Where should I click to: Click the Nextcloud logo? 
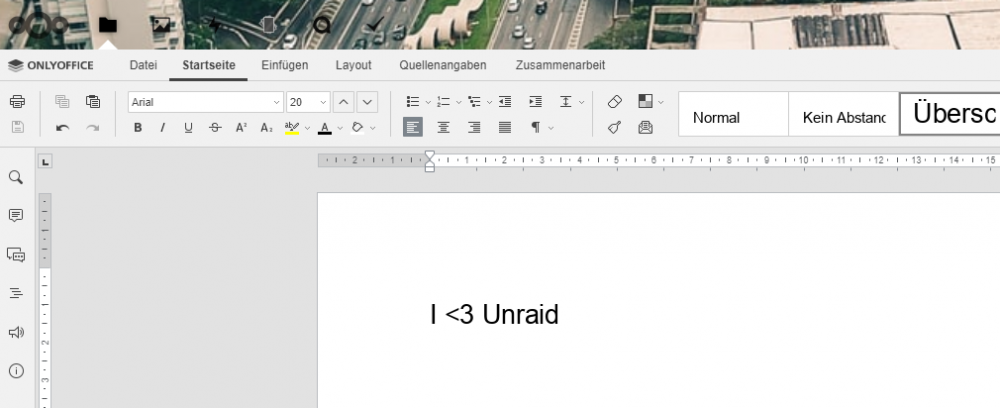pos(38,25)
